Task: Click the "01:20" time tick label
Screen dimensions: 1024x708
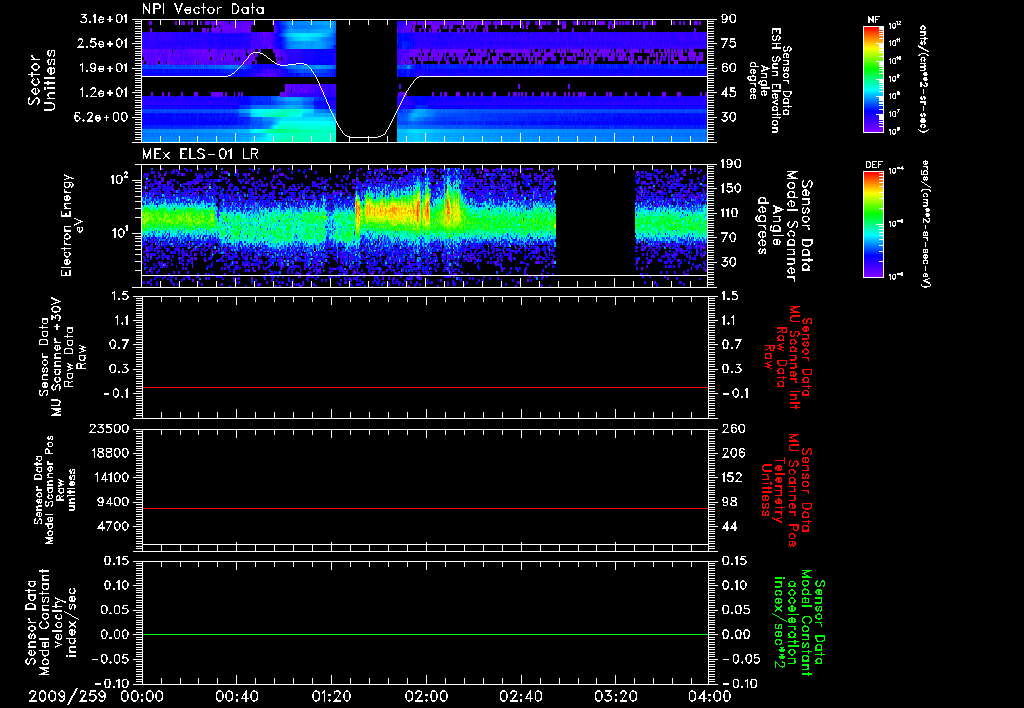Action: (x=331, y=697)
